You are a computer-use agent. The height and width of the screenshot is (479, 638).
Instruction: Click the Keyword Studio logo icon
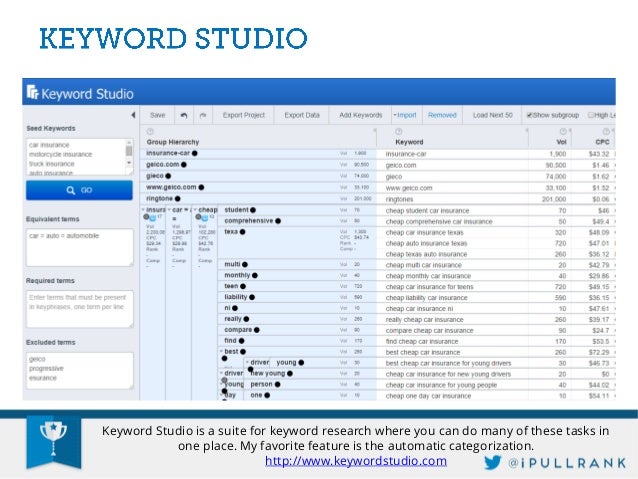[33, 92]
